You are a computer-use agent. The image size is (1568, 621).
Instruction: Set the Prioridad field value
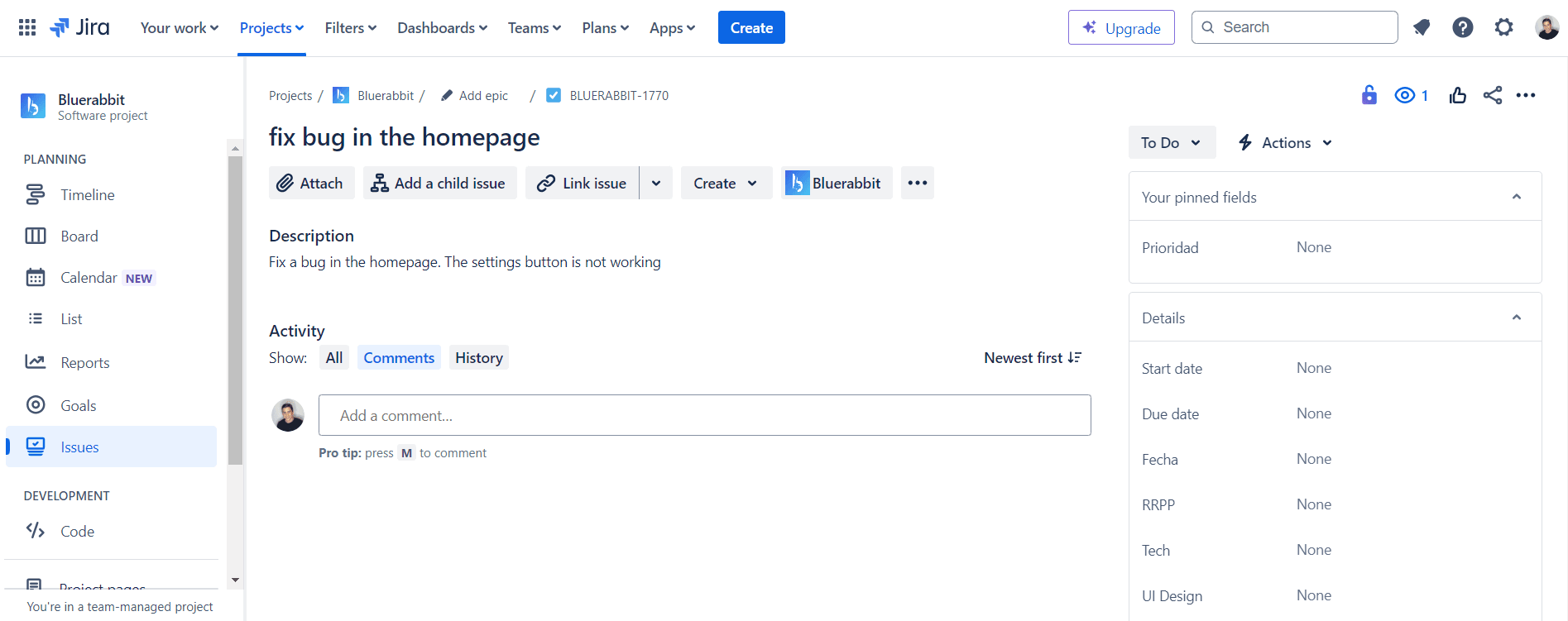coord(1314,247)
